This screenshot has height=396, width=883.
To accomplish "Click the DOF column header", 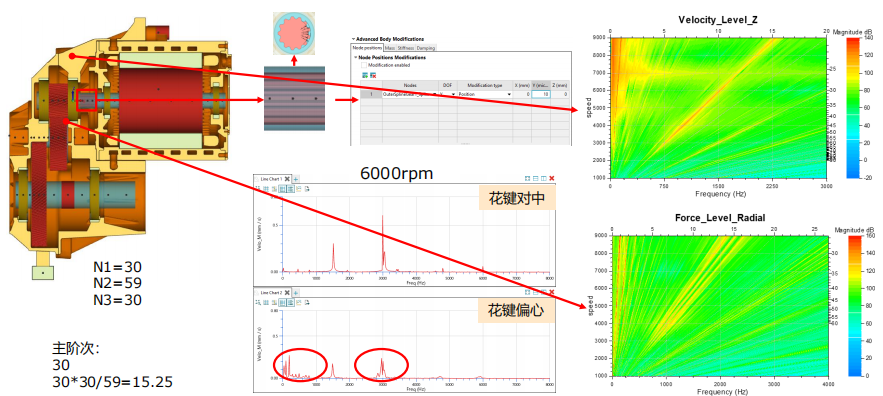I will [448, 85].
